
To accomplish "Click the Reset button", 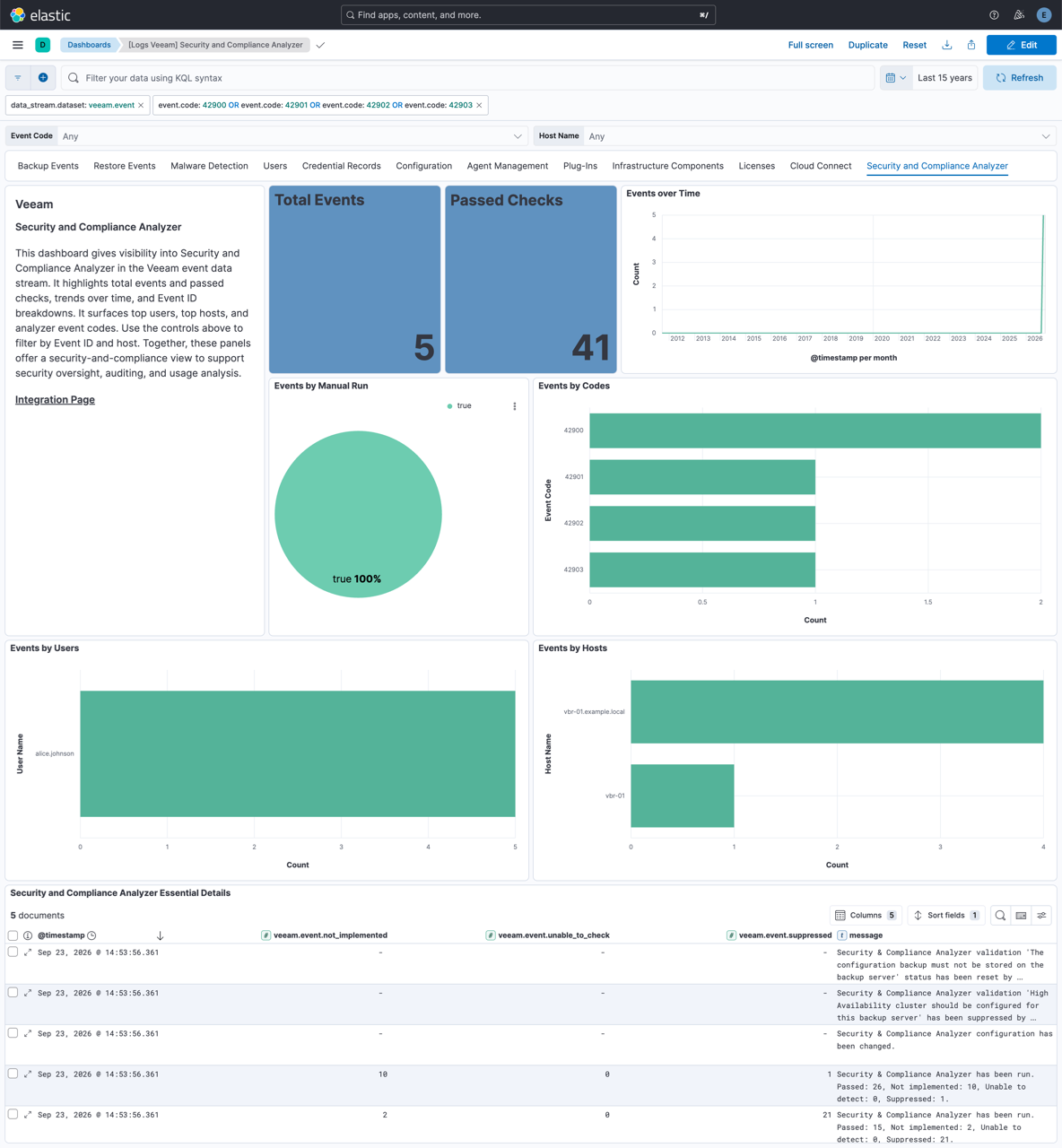I will click(915, 45).
